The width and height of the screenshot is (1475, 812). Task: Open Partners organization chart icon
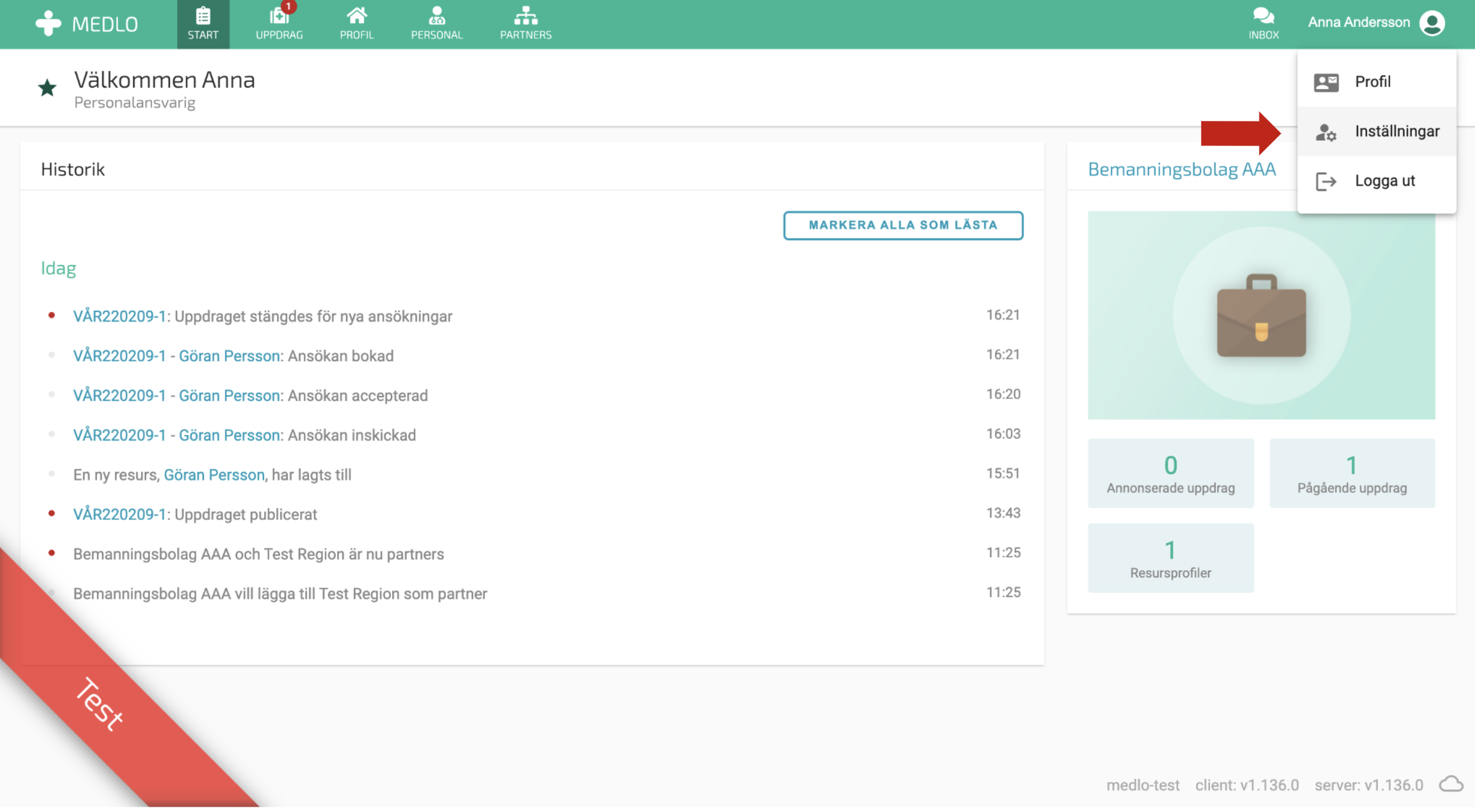click(525, 24)
